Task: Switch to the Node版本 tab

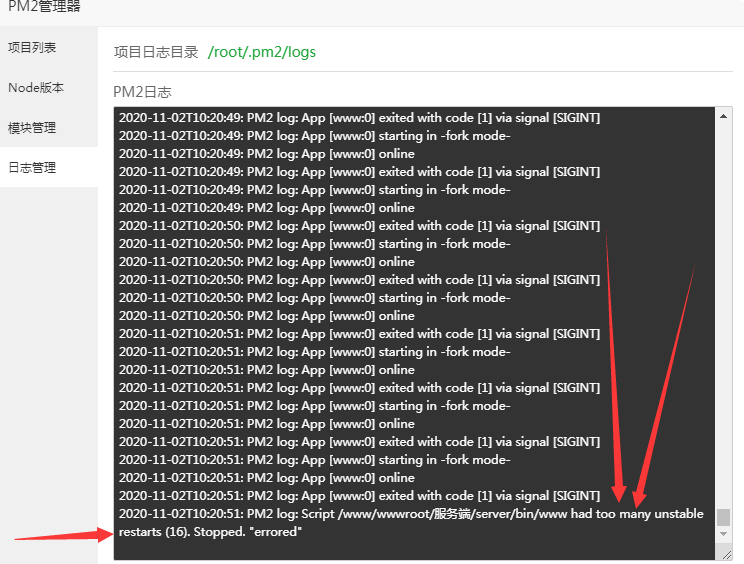Action: 49,88
